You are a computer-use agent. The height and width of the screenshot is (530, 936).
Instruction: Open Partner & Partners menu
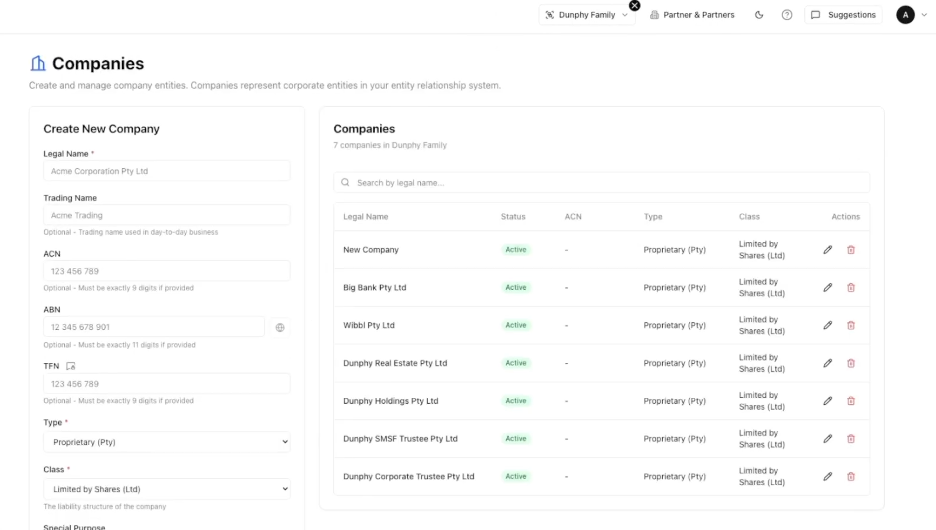691,15
